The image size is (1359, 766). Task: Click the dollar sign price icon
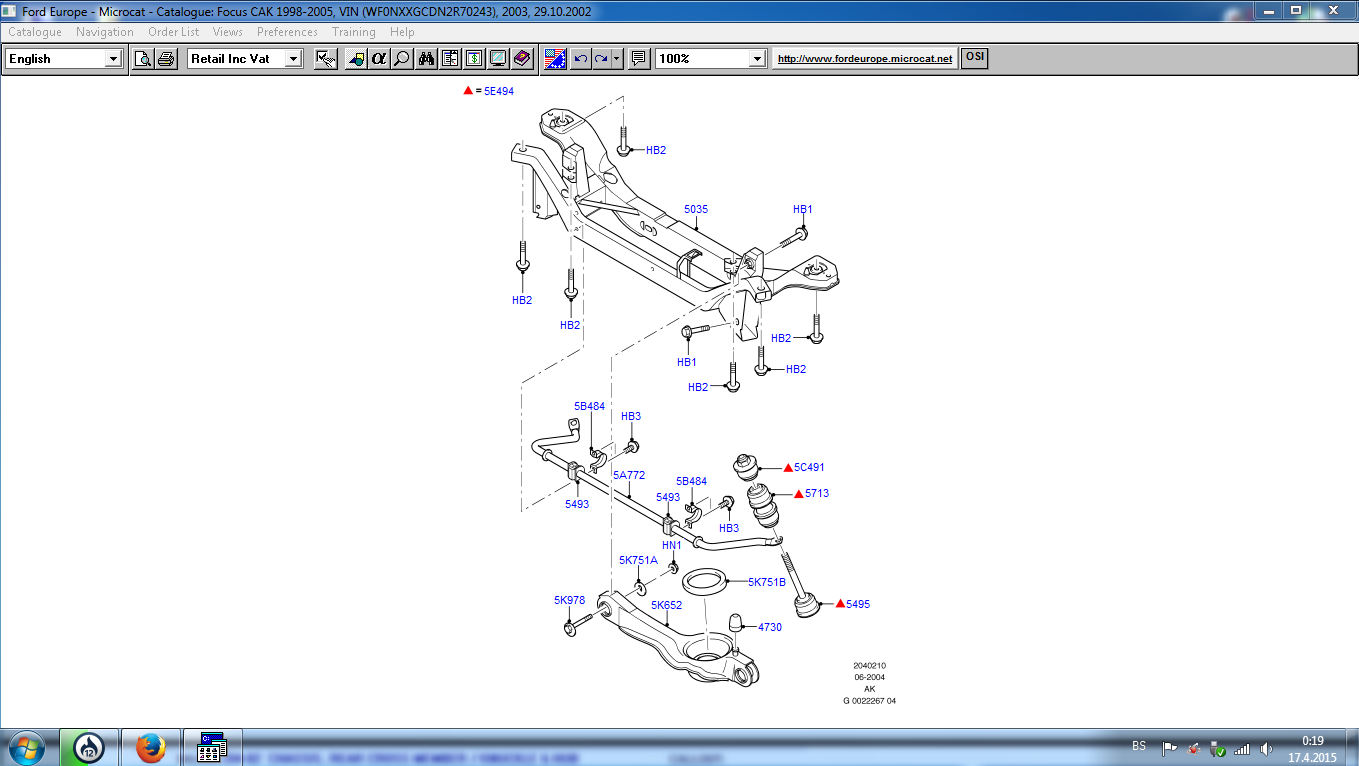[x=473, y=59]
